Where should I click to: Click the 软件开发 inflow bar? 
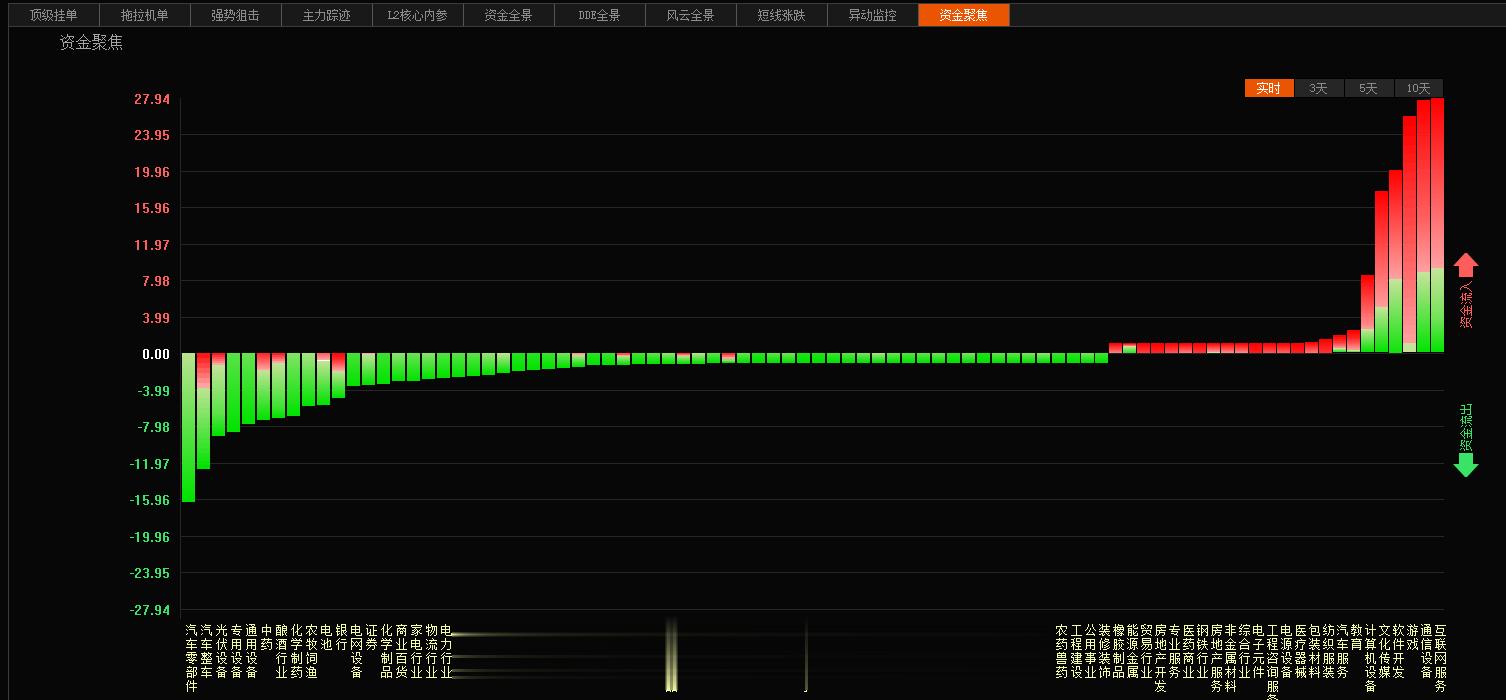click(x=1396, y=261)
